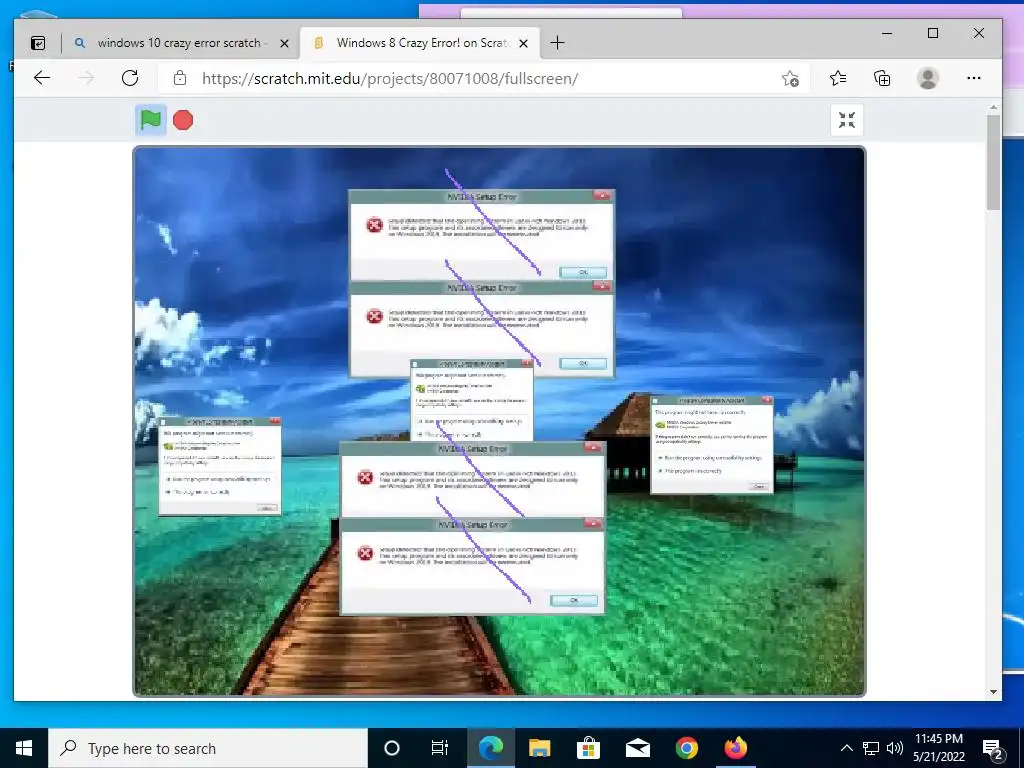Select Windows 8 Crazy Error tab
1024x768 pixels.
pyautogui.click(x=418, y=43)
